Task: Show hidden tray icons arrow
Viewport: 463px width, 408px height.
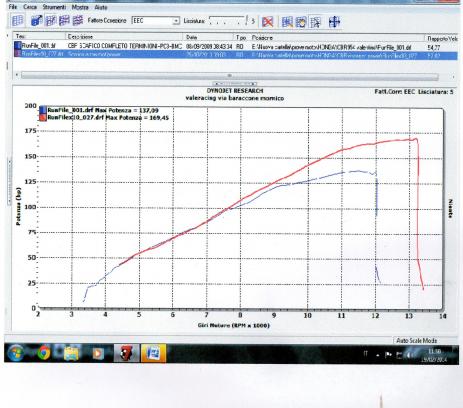Action: coord(377,355)
